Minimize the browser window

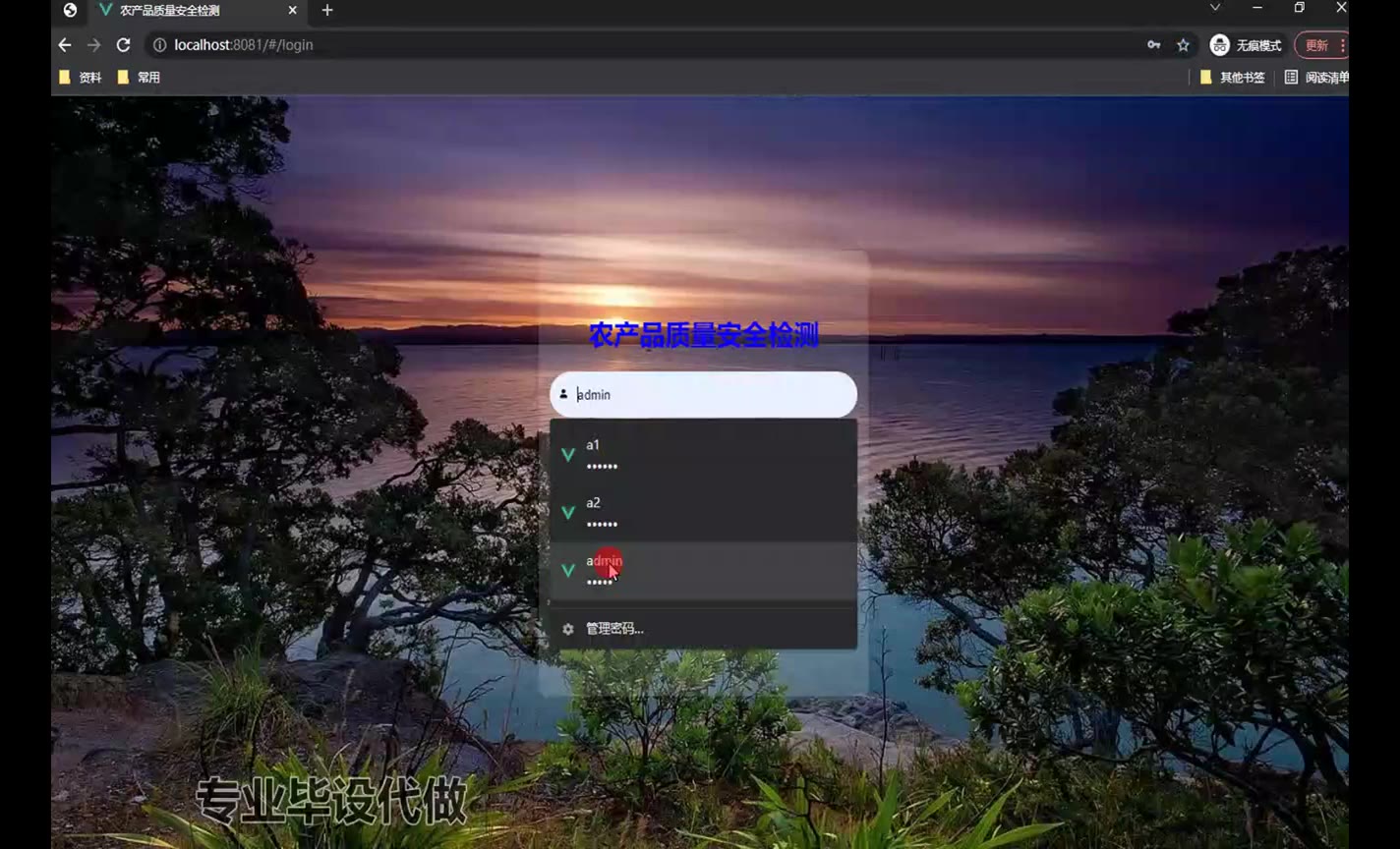click(1257, 8)
